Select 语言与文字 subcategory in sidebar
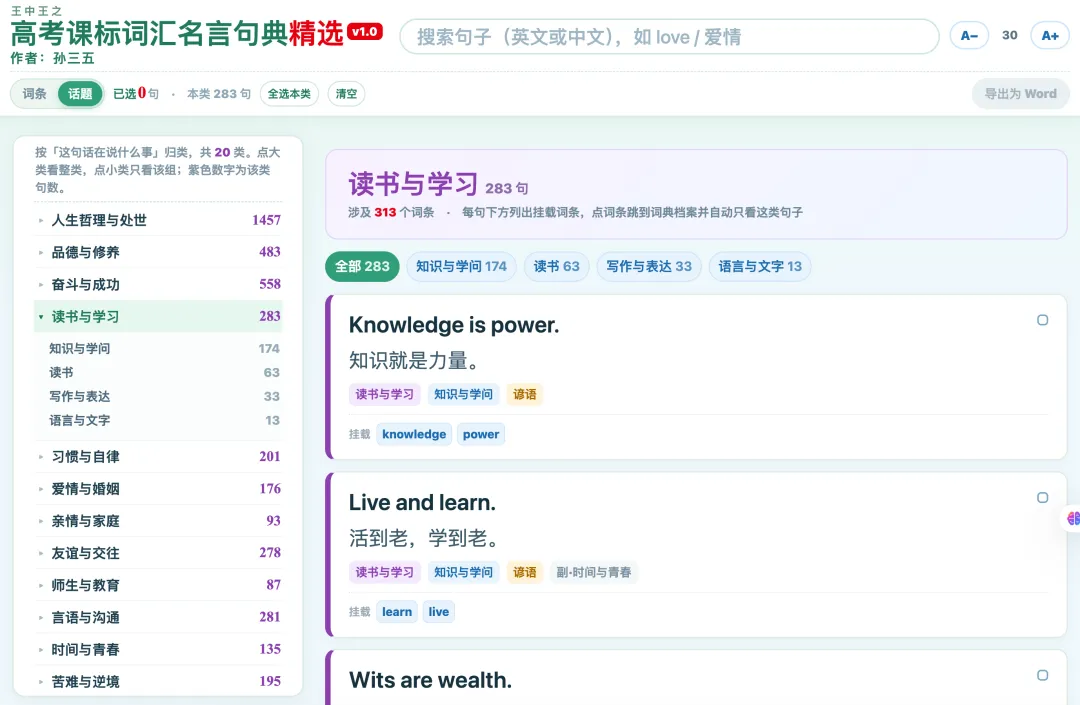 tap(164, 421)
